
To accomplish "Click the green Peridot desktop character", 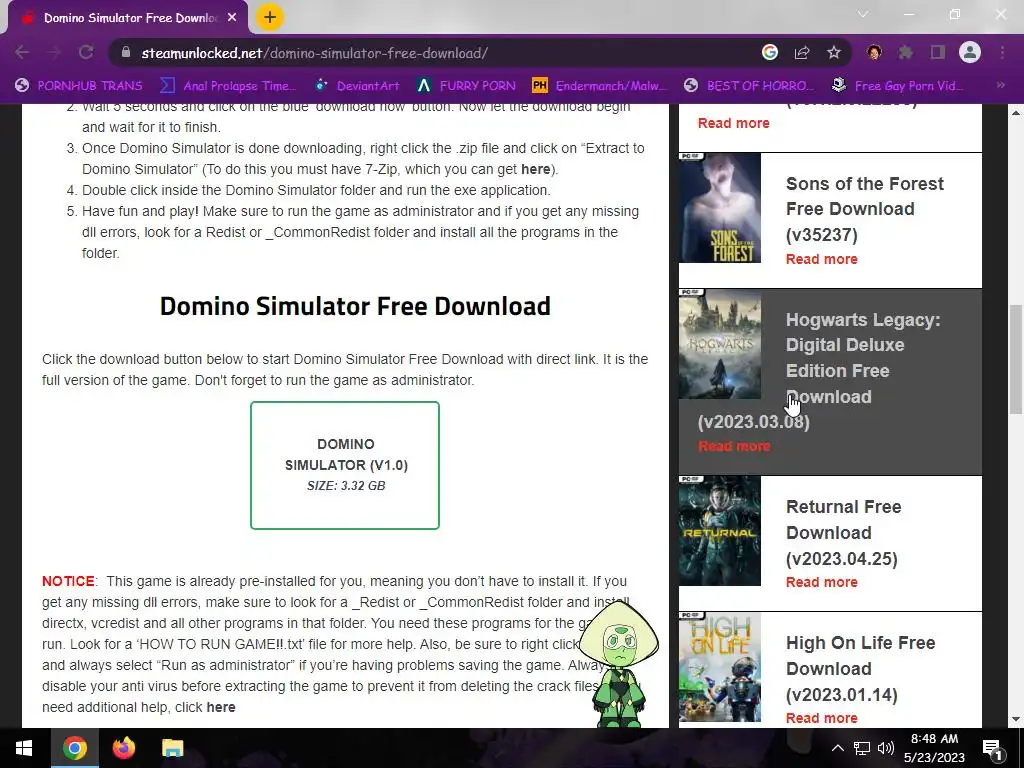I will (x=618, y=664).
